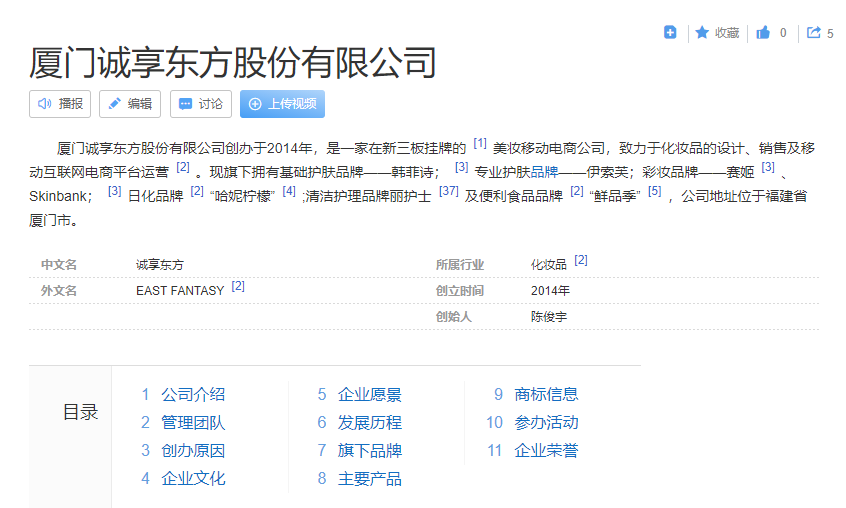Open reference [3] after Skinbank
Screen dimensions: 846x508
point(114,191)
